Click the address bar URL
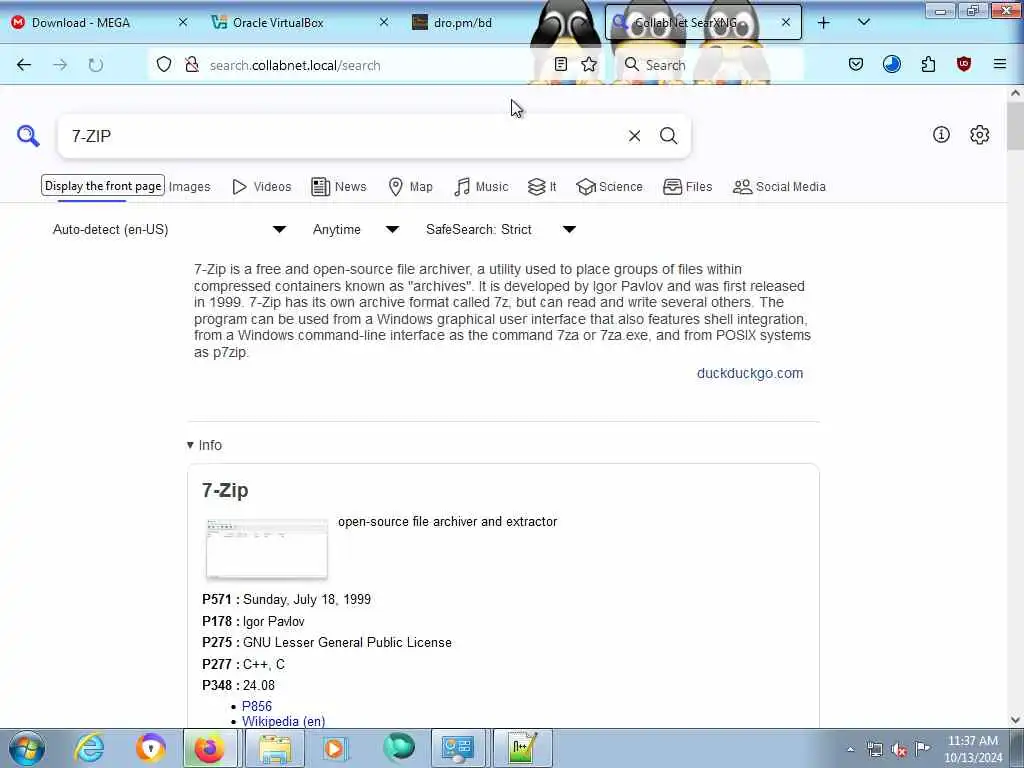 click(295, 65)
